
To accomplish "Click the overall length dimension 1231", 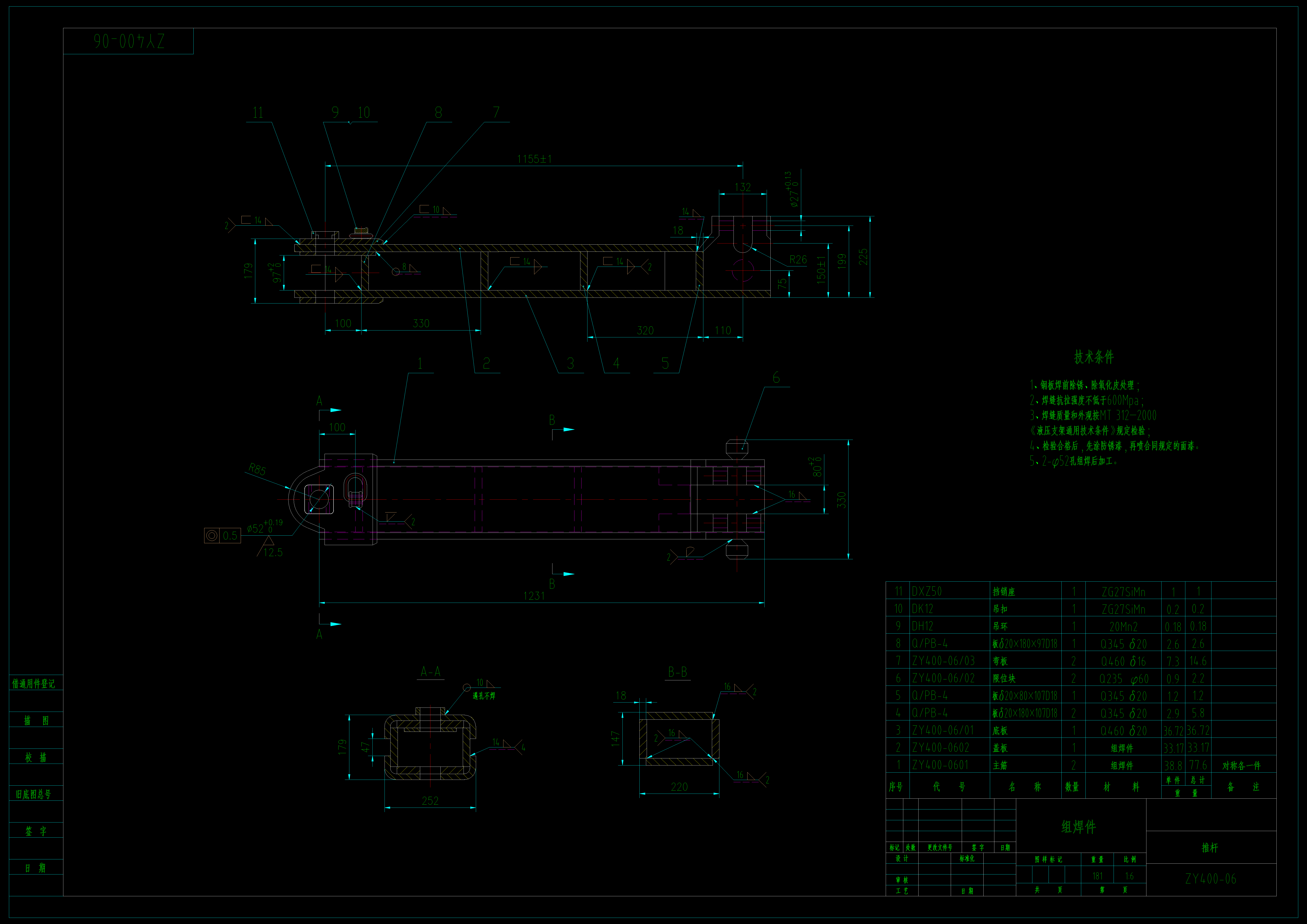I will [534, 596].
